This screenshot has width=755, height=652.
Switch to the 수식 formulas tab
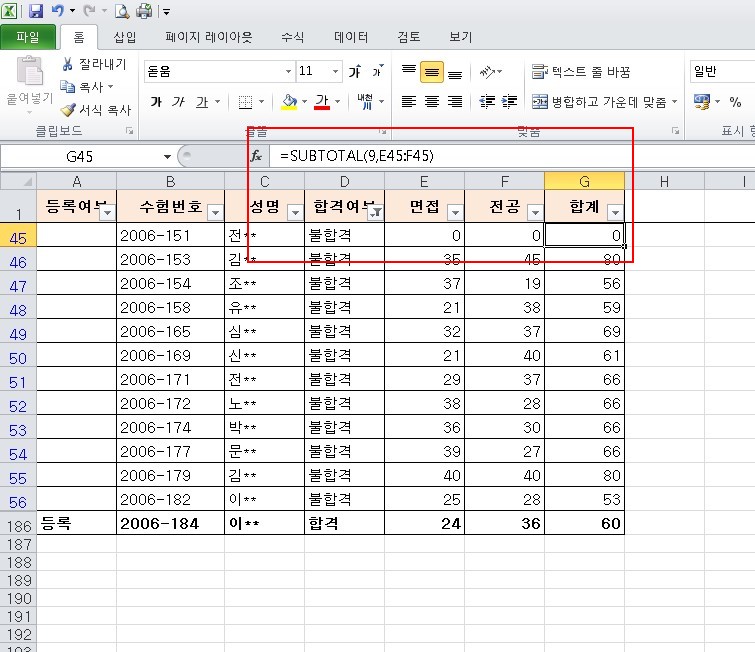pos(292,37)
